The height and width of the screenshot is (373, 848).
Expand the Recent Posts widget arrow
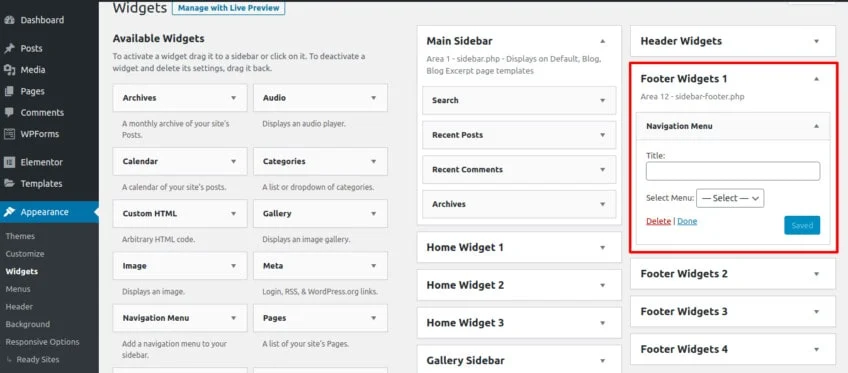[602, 135]
